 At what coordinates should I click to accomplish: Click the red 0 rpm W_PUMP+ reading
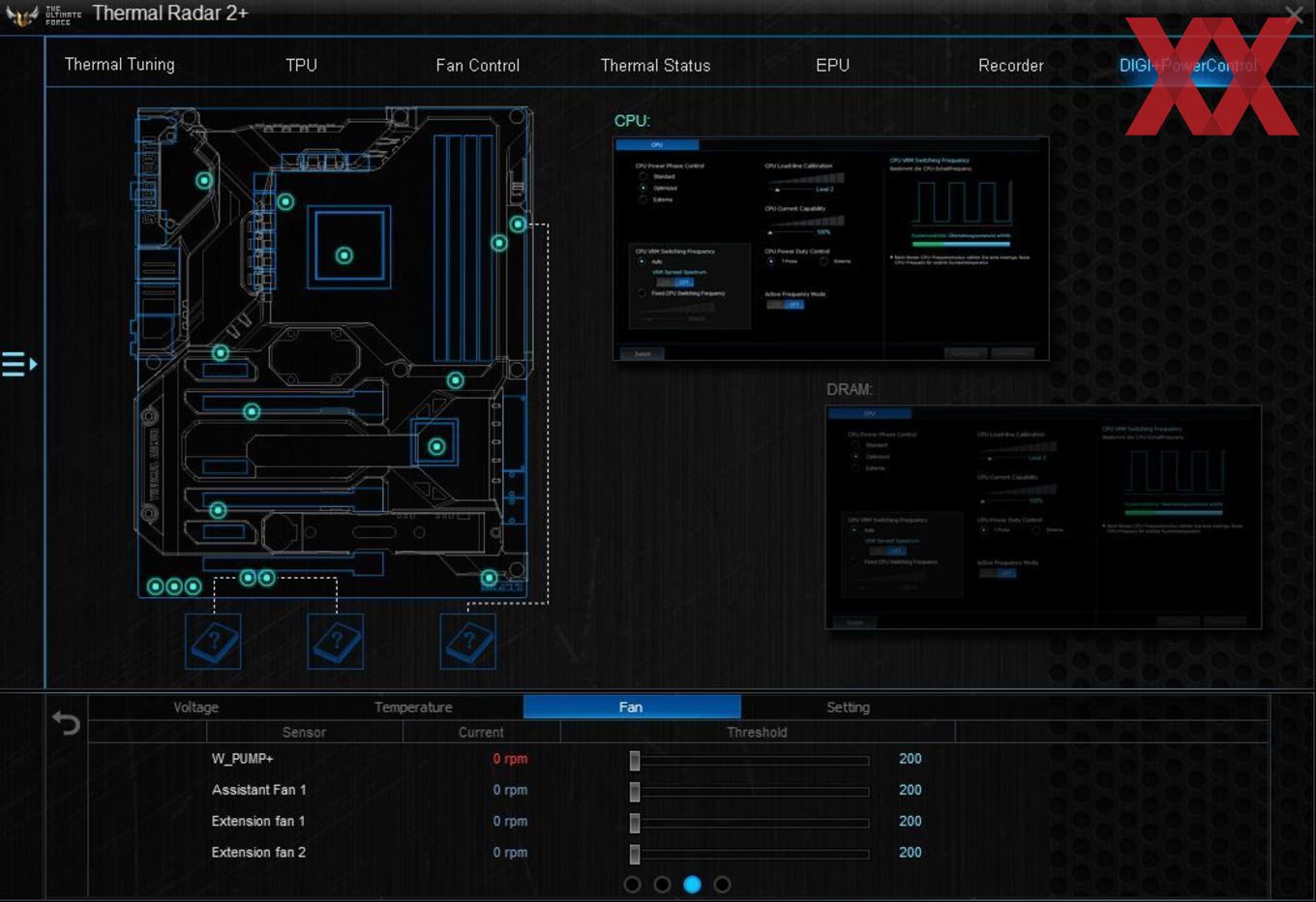510,759
